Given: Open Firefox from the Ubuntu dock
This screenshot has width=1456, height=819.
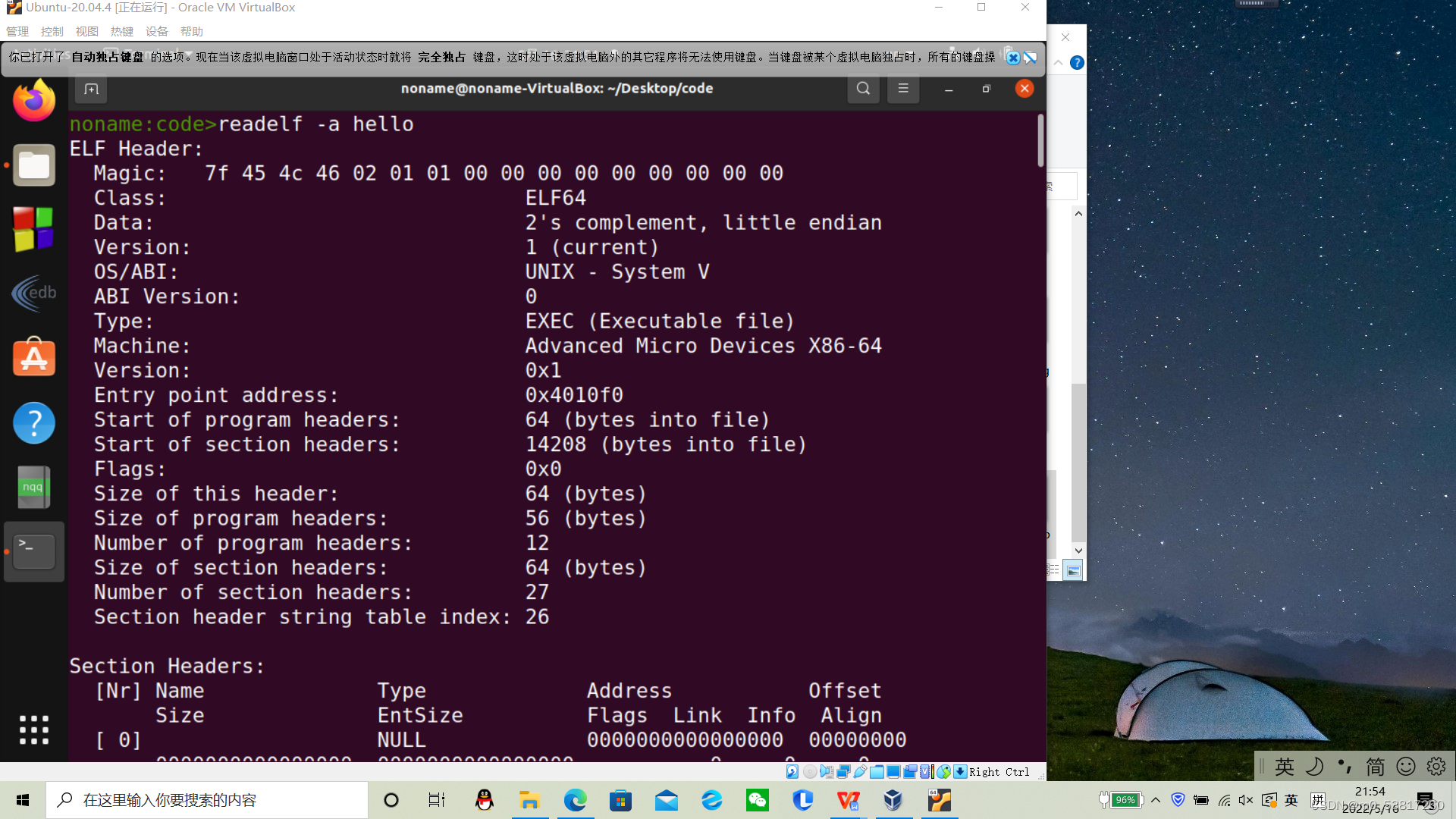Looking at the screenshot, I should 34,101.
